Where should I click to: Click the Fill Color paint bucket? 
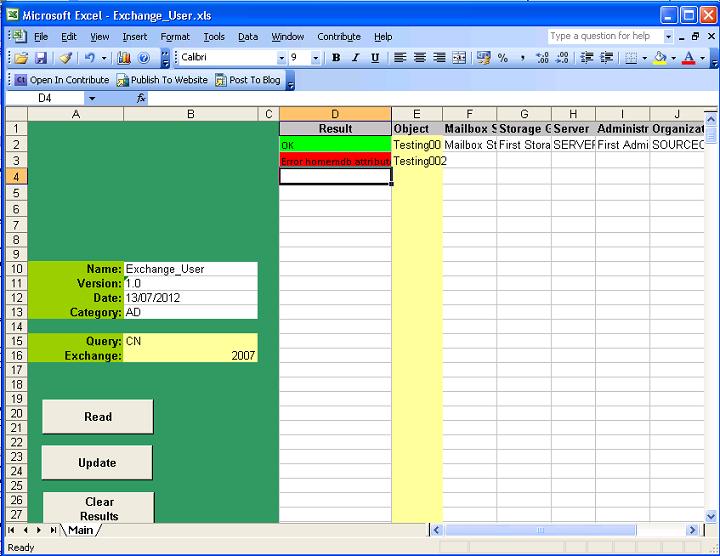[x=659, y=58]
